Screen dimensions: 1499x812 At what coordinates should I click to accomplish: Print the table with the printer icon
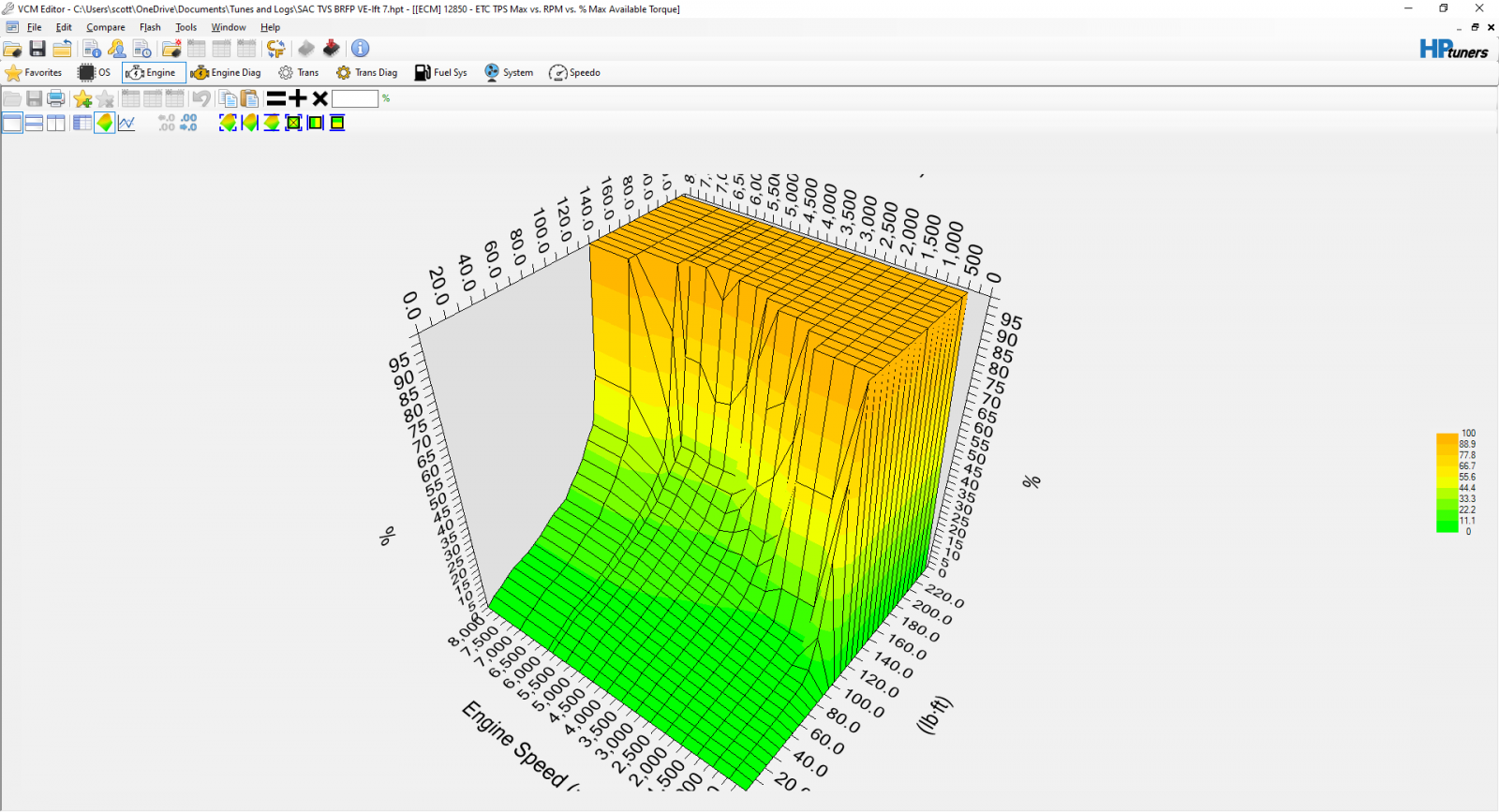[56, 98]
